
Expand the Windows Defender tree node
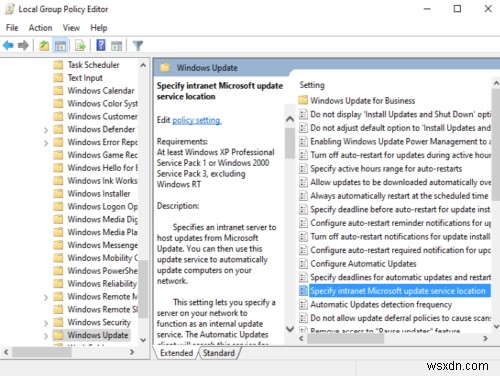[x=46, y=130]
